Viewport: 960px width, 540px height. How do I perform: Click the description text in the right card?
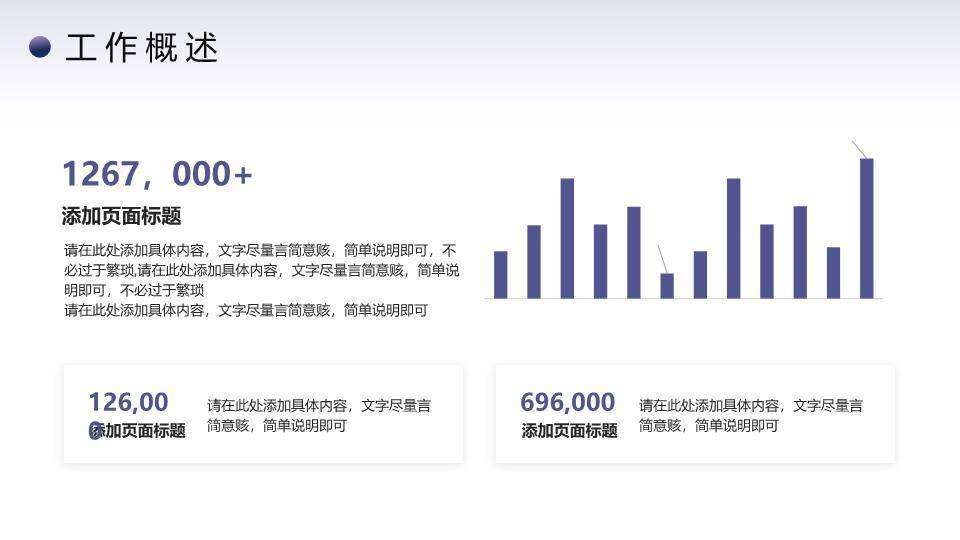coord(751,415)
